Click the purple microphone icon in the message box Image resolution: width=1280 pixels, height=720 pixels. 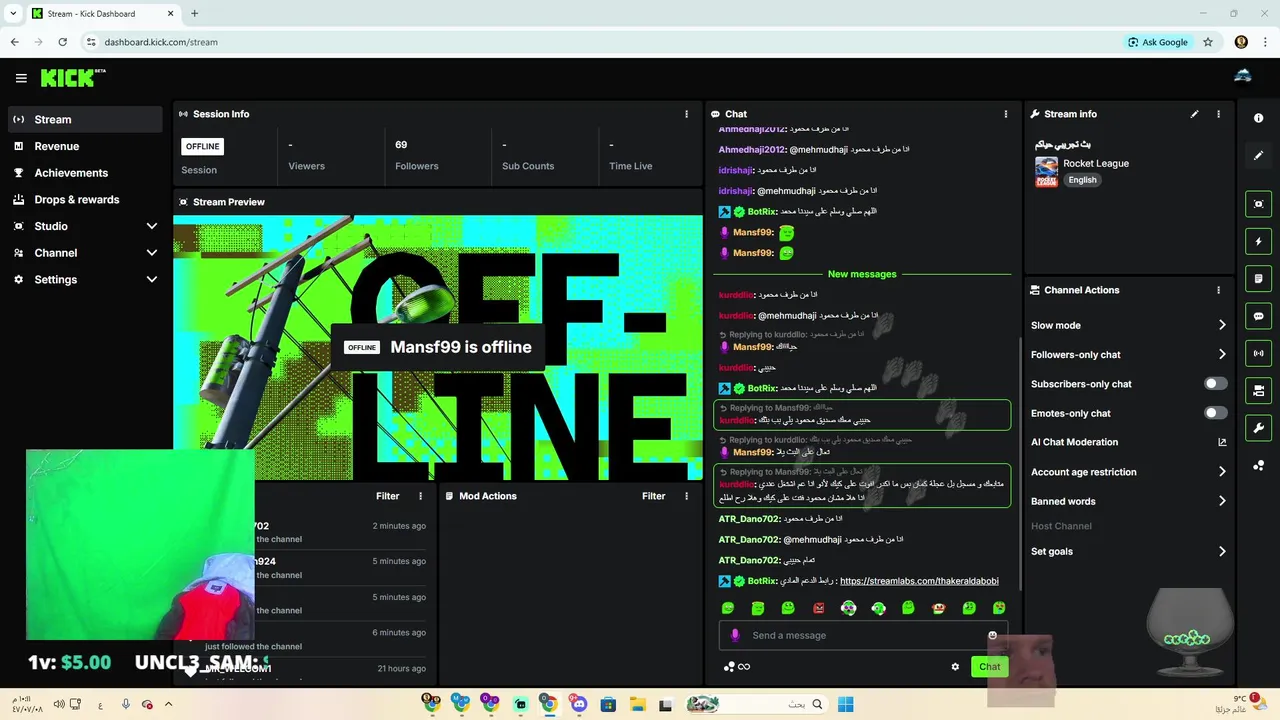point(735,635)
